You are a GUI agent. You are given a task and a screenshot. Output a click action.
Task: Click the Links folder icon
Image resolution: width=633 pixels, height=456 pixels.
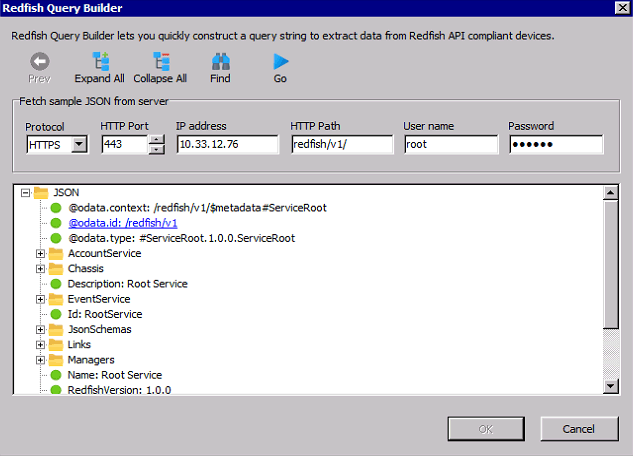pos(56,344)
